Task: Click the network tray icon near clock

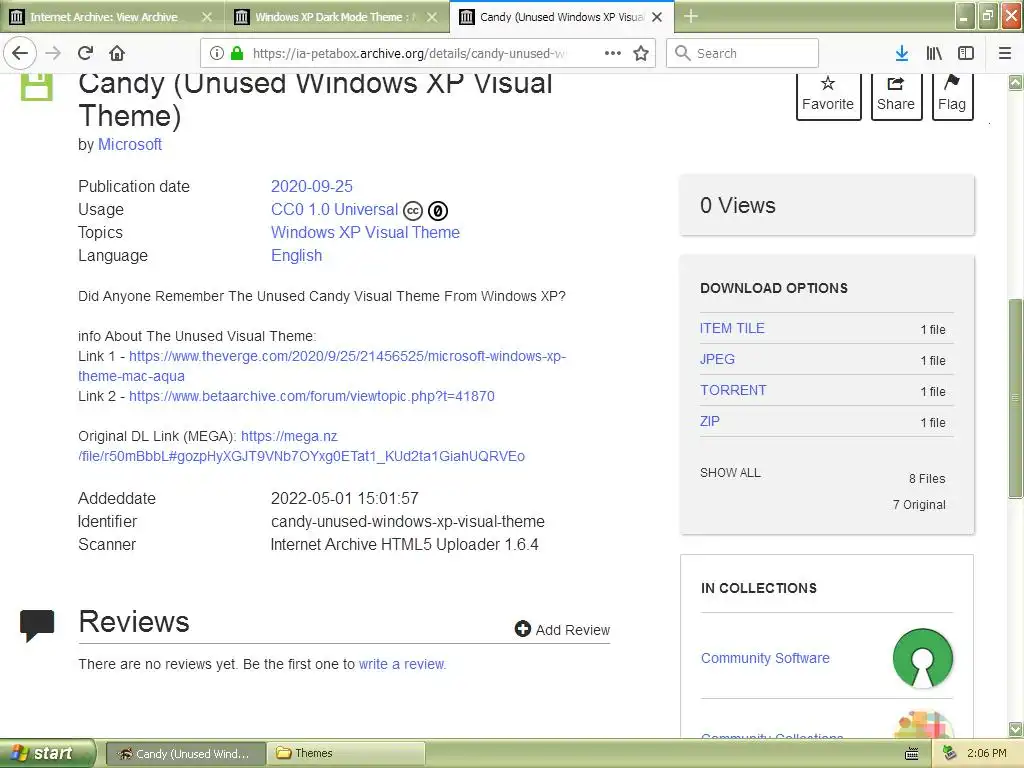Action: tap(950, 753)
